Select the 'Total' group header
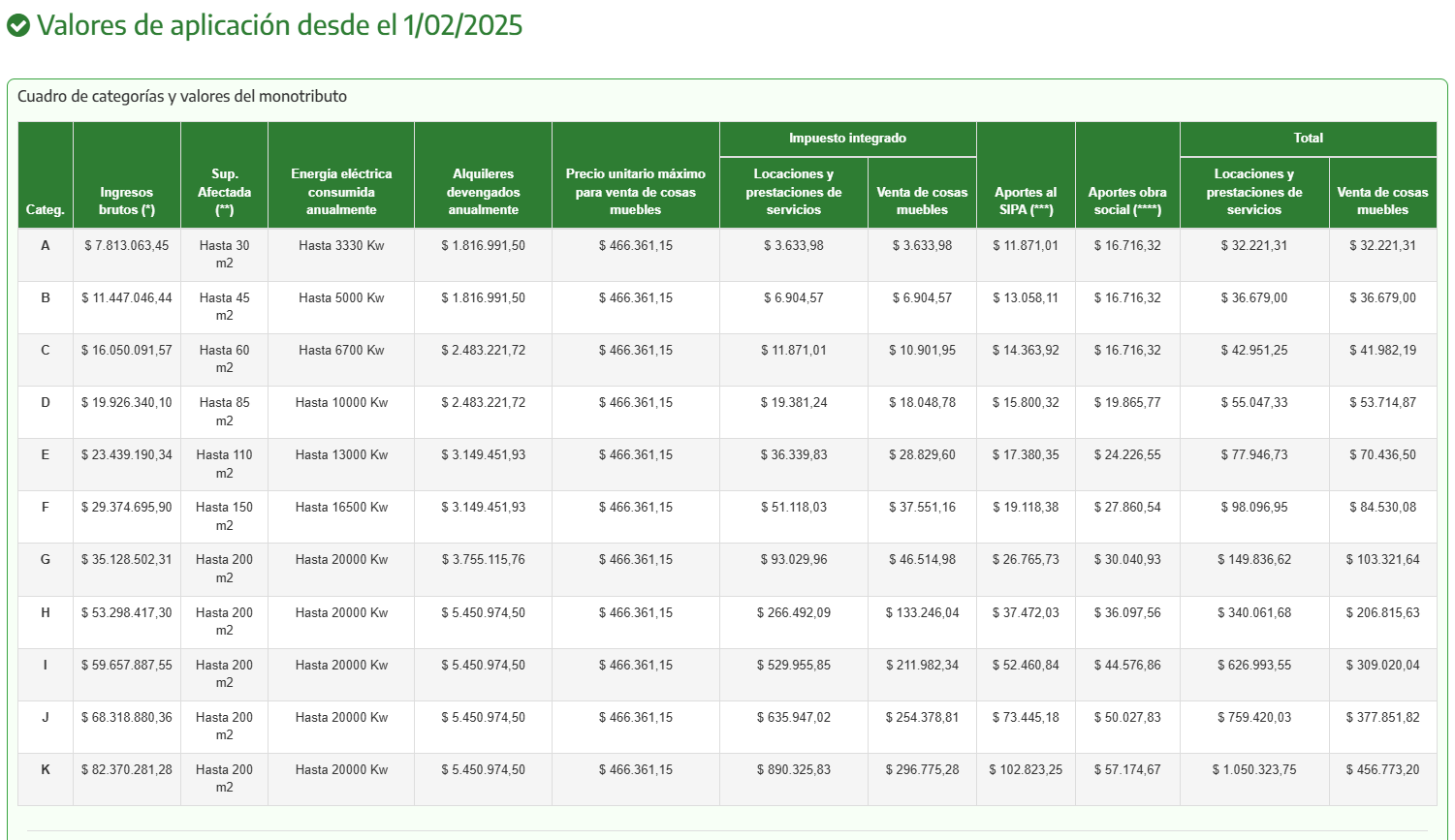The image size is (1455, 840). click(1308, 139)
